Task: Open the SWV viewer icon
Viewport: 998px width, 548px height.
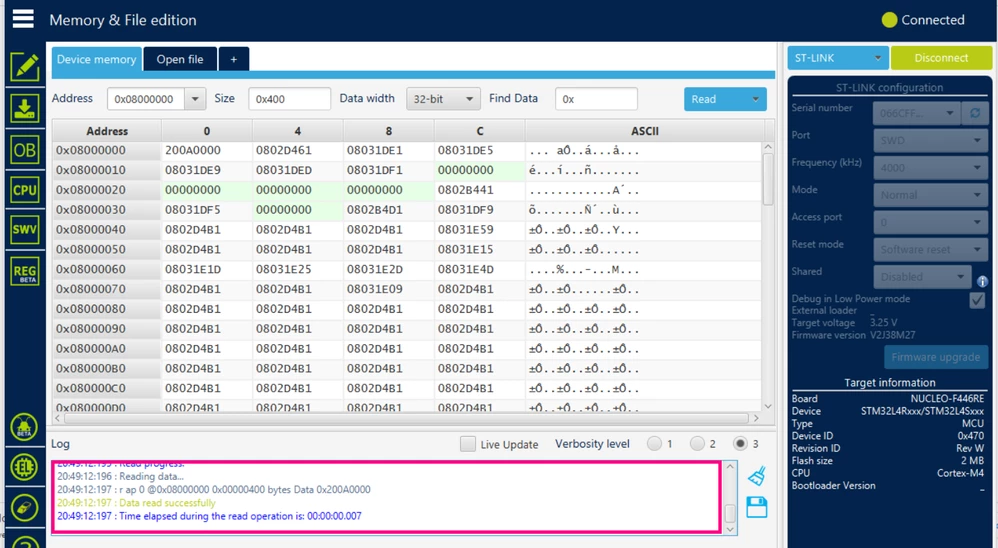Action: pos(25,230)
